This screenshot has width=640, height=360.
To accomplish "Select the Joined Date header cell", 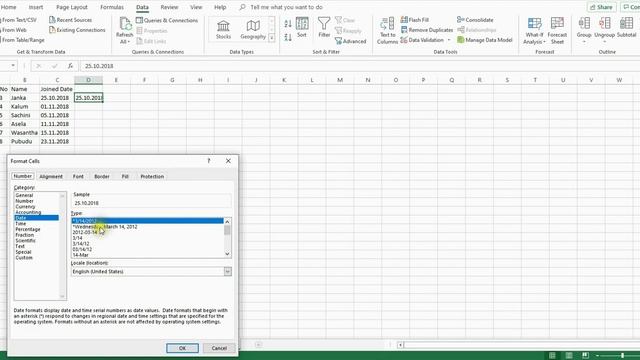I will pos(56,89).
